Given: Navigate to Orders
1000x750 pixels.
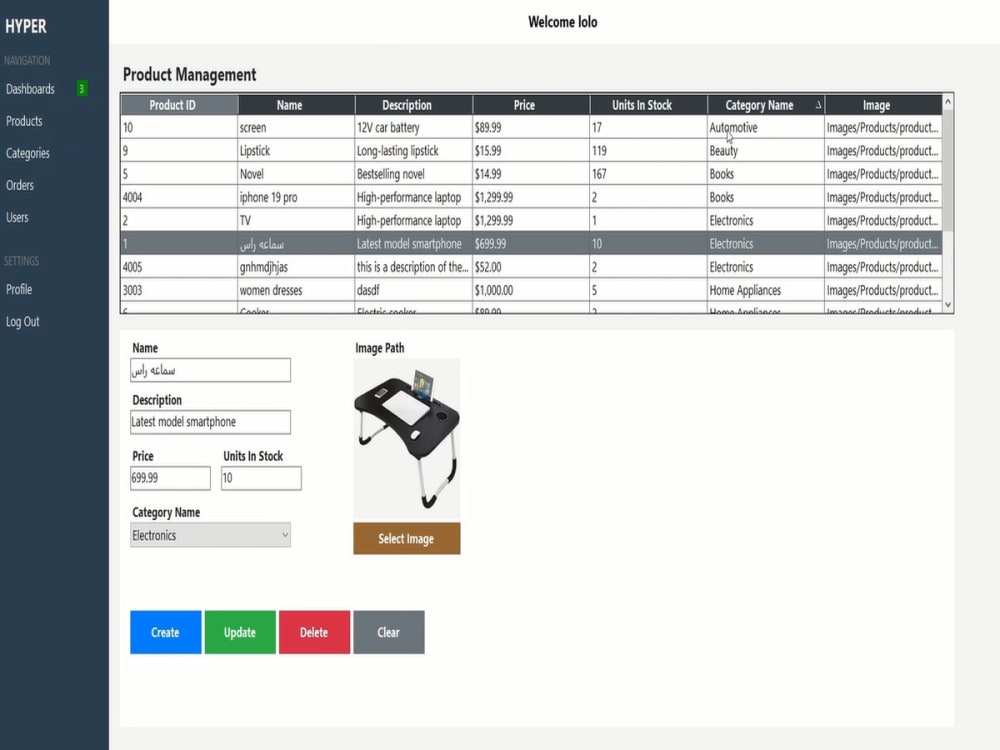Looking at the screenshot, I should click(x=20, y=185).
